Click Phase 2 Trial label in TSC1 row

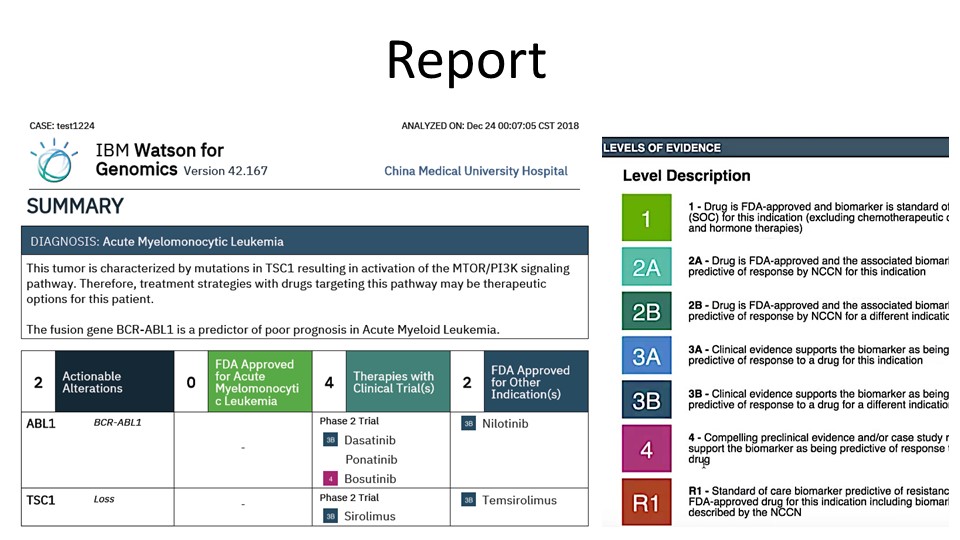[x=349, y=497]
